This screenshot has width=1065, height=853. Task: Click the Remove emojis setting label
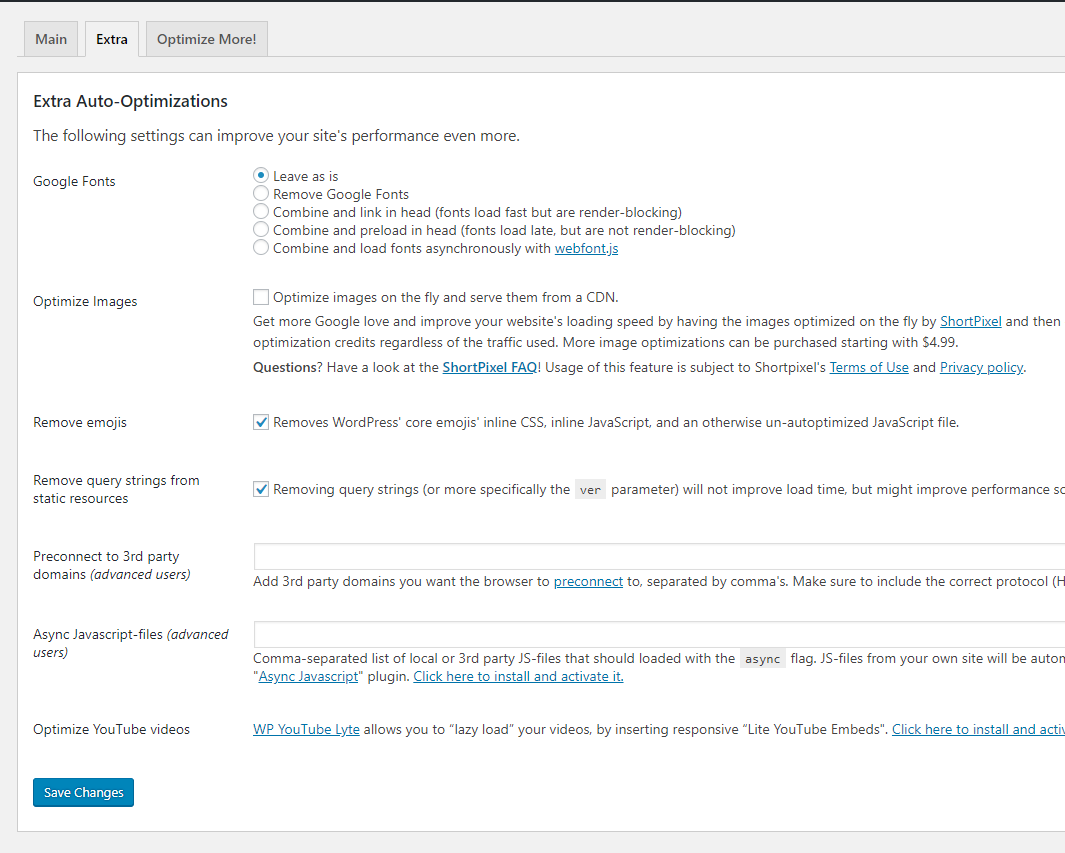pyautogui.click(x=79, y=422)
